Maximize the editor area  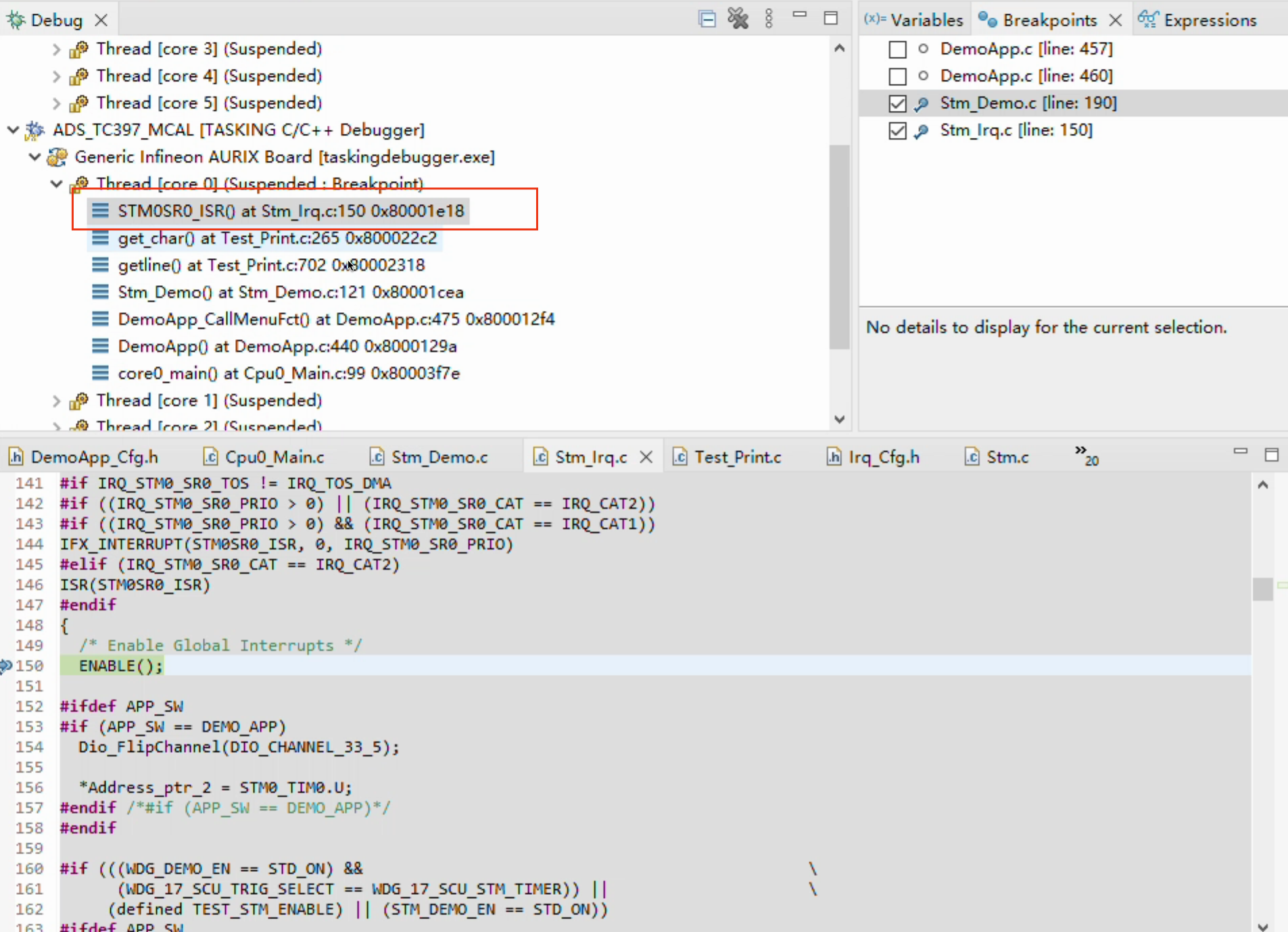(1272, 455)
